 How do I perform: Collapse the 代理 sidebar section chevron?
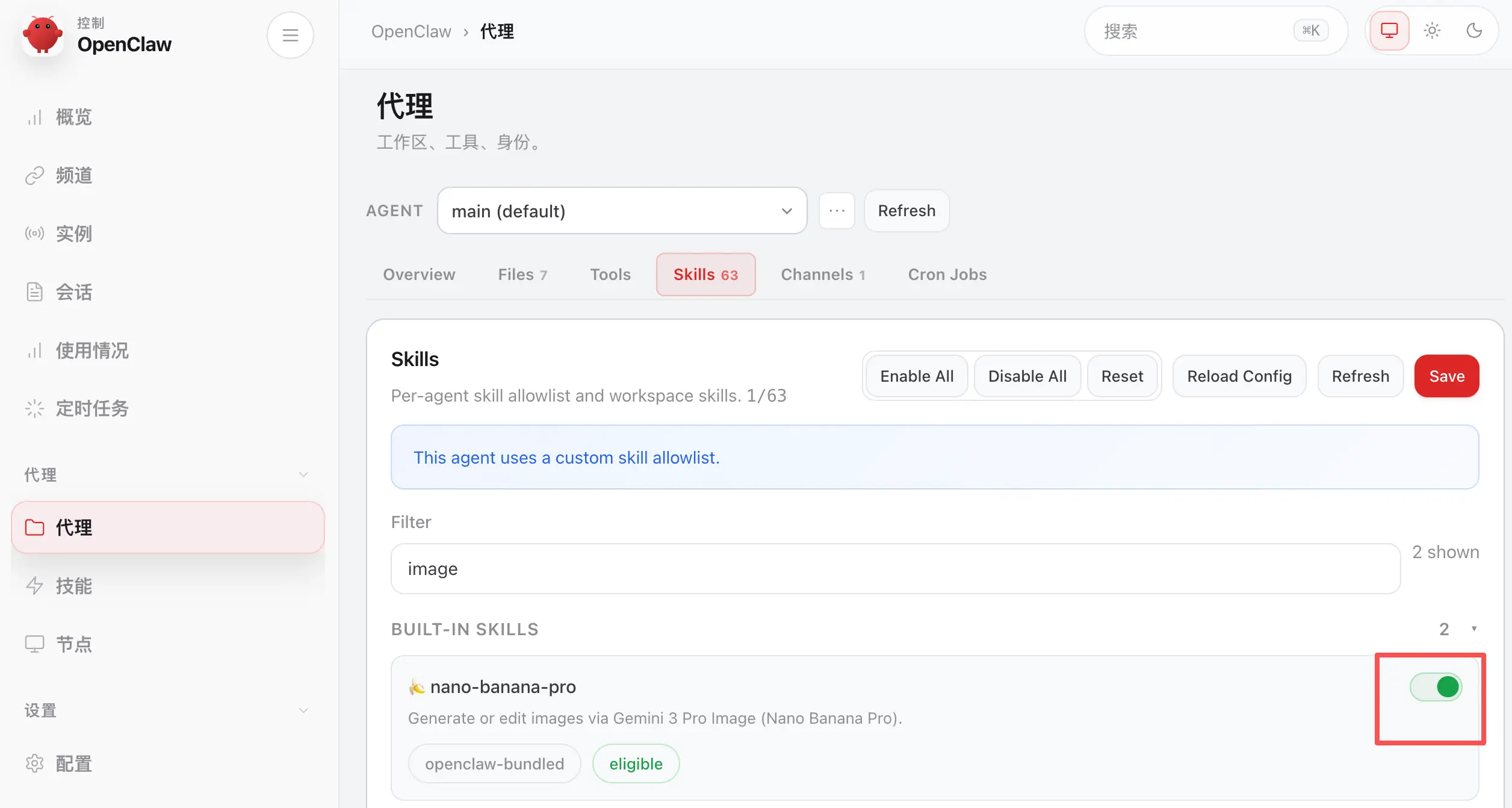pos(303,474)
